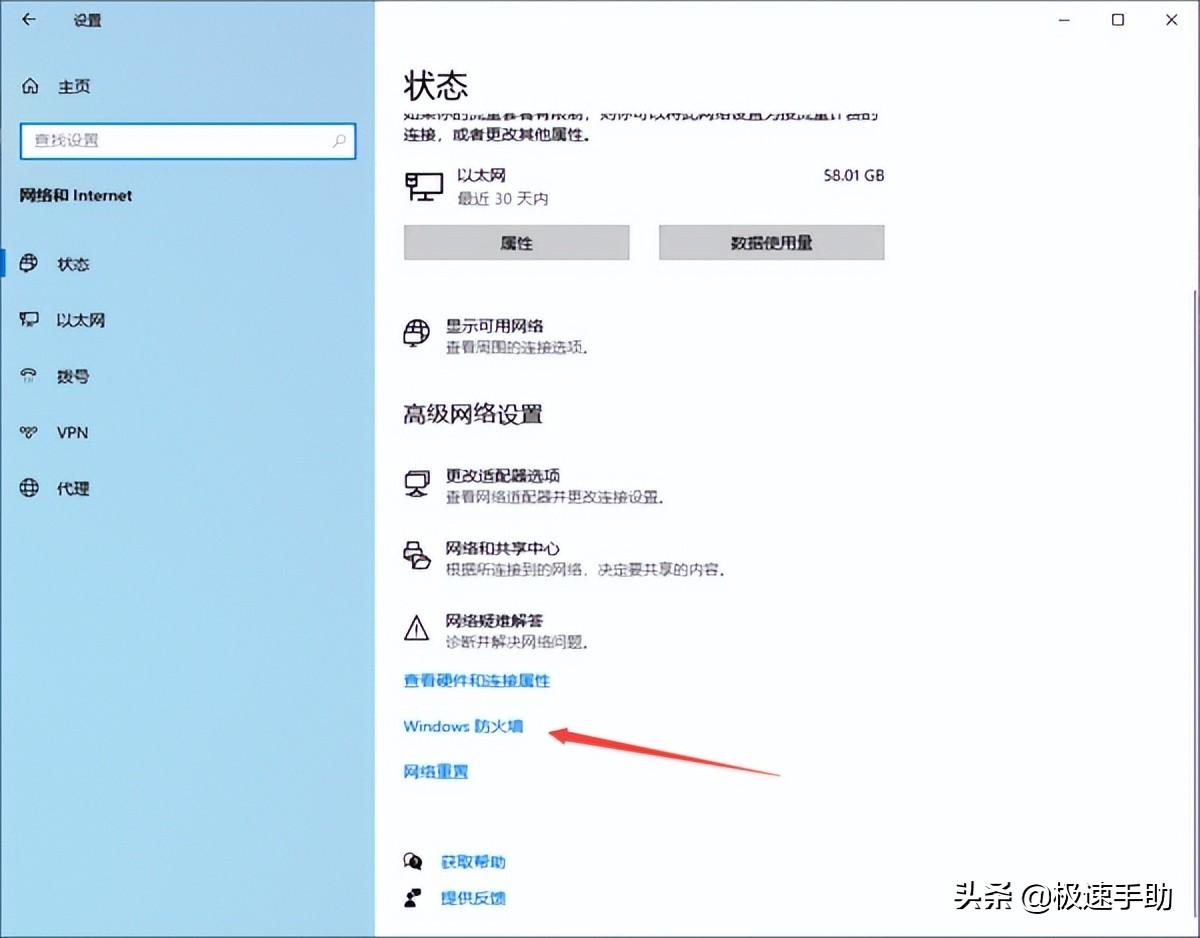Screen dimensions: 1200x938
Task: Click the warning triangle beside 网络疑难解答
Action: click(417, 629)
